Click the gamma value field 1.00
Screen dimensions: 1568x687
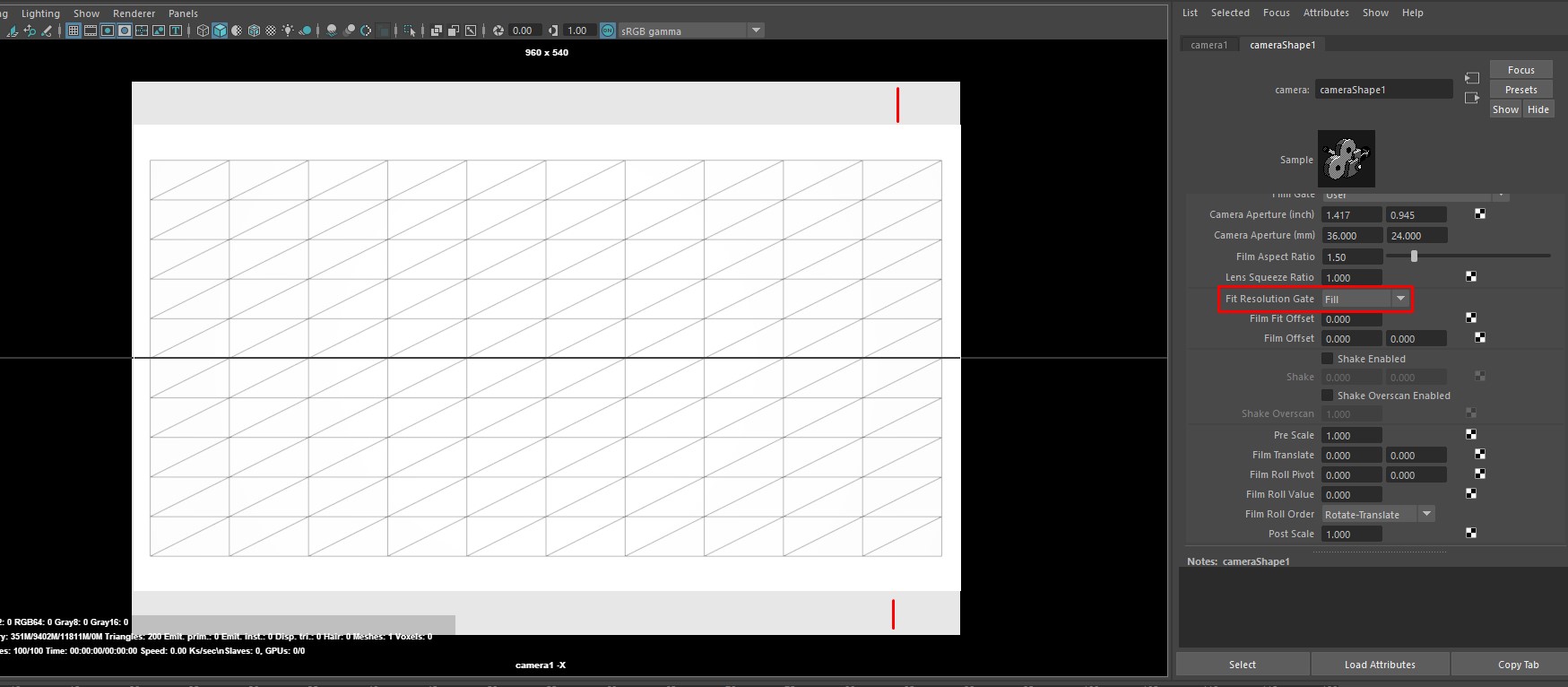pyautogui.click(x=578, y=30)
